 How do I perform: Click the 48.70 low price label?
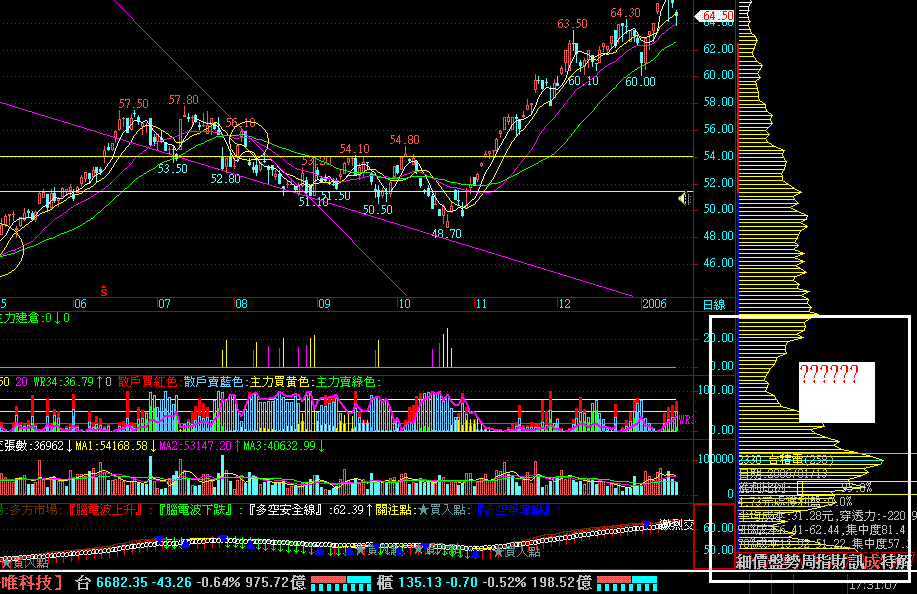[x=446, y=233]
